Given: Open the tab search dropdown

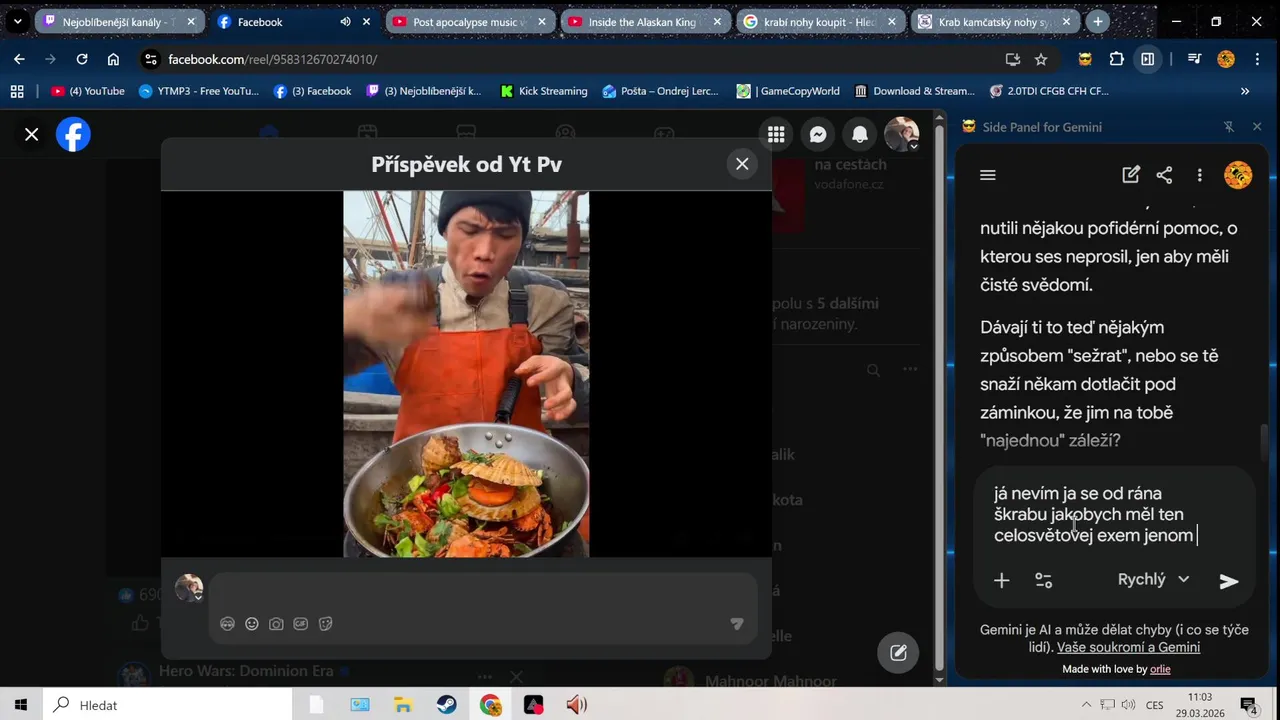Looking at the screenshot, I should click(x=17, y=21).
